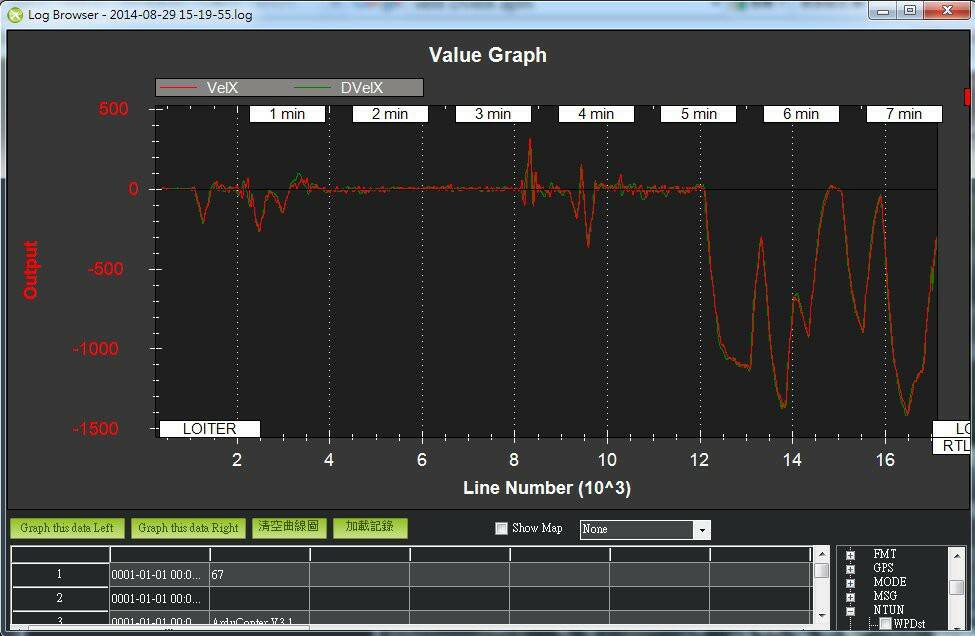Select the GPS label in the tree
This screenshot has height=636, width=975.
pyautogui.click(x=883, y=568)
